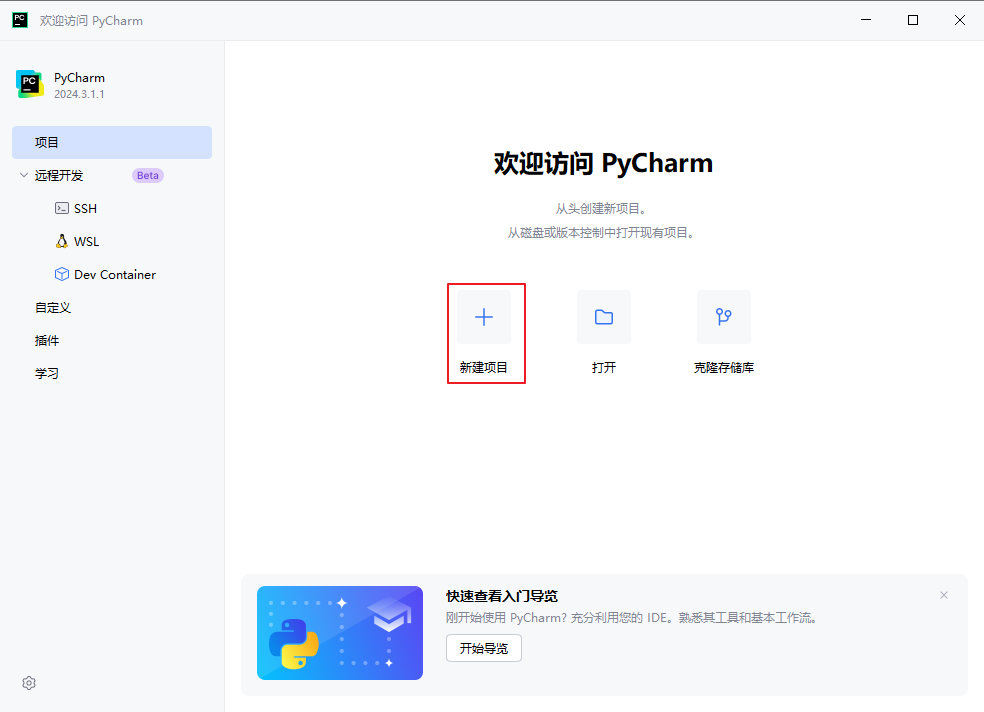The width and height of the screenshot is (984, 712).
Task: Click the 欢迎访问 PyCharm heading
Action: point(603,163)
